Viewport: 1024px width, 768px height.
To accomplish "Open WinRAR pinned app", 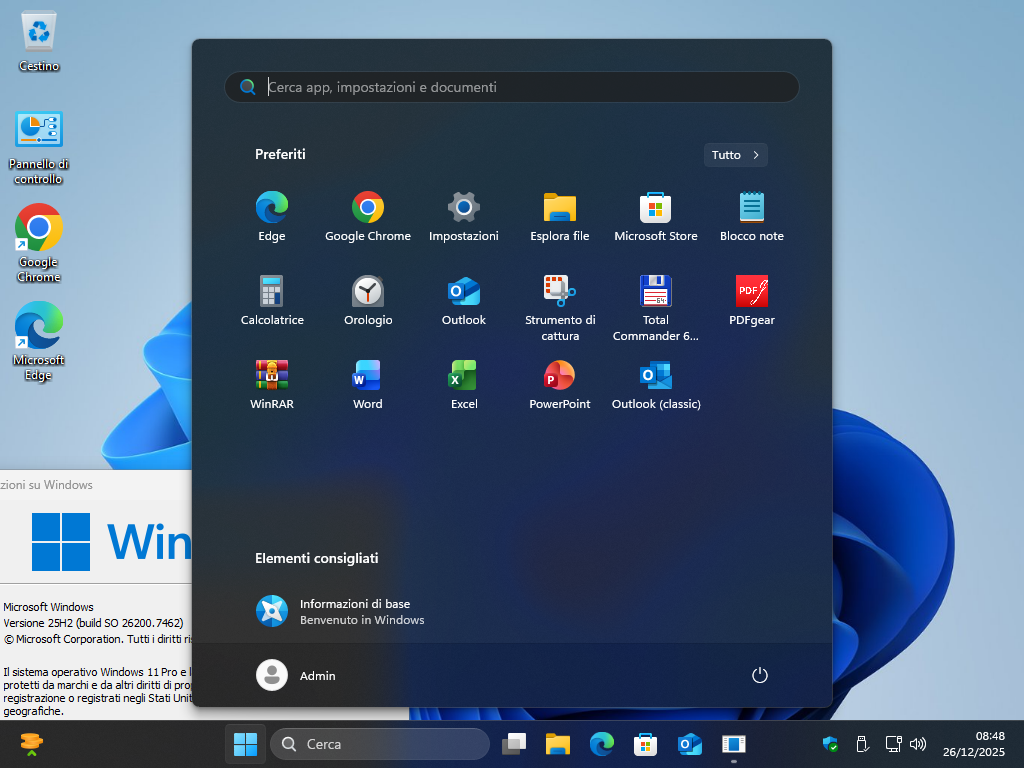I will coord(272,385).
